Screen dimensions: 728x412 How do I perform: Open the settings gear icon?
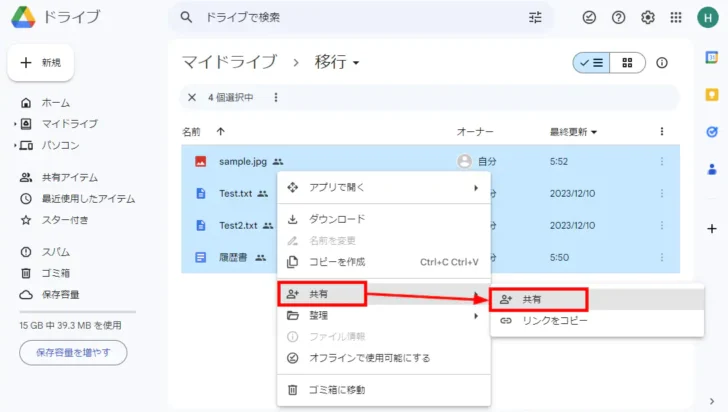click(648, 17)
